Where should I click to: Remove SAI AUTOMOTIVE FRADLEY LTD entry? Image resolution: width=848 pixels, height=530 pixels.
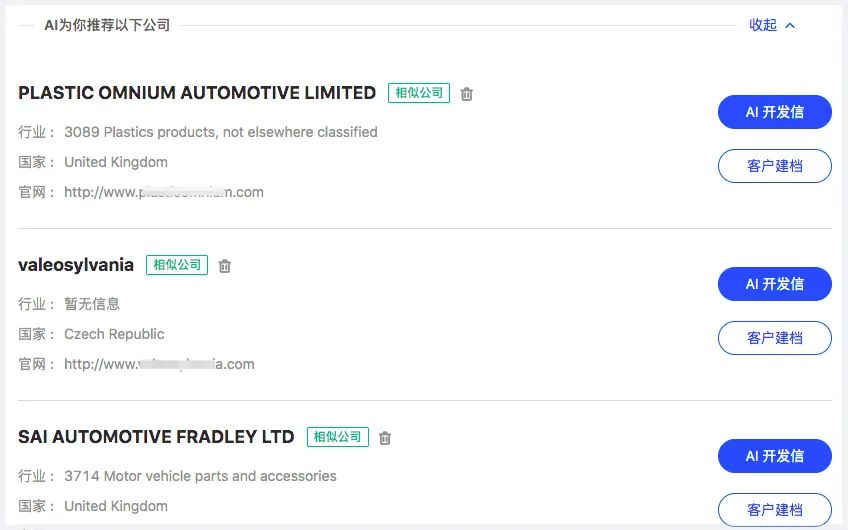385,438
